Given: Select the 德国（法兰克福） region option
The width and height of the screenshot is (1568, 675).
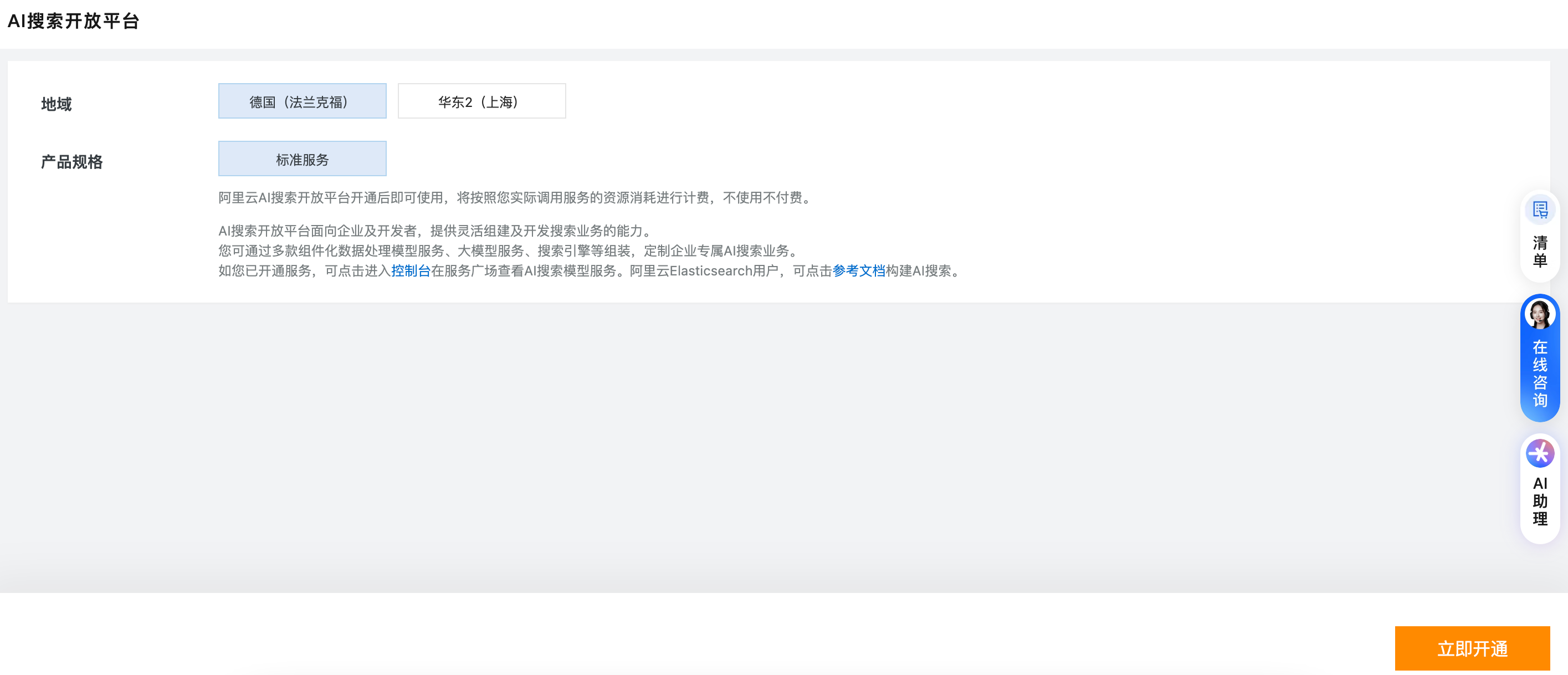Looking at the screenshot, I should (302, 101).
